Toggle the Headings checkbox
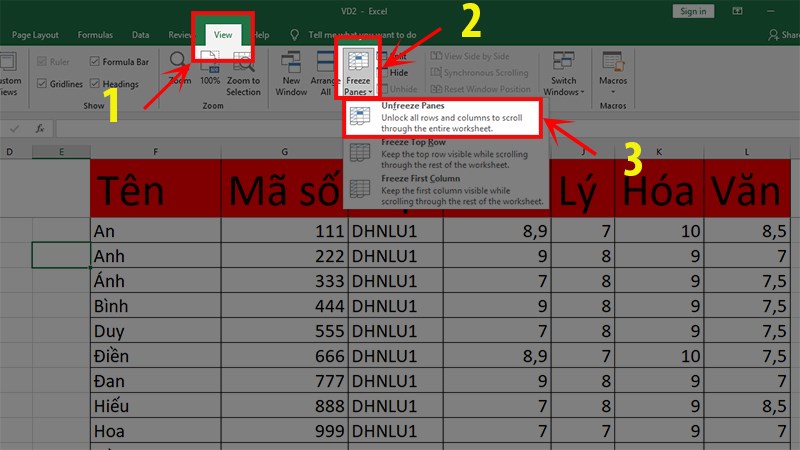The width and height of the screenshot is (800, 450). [94, 84]
